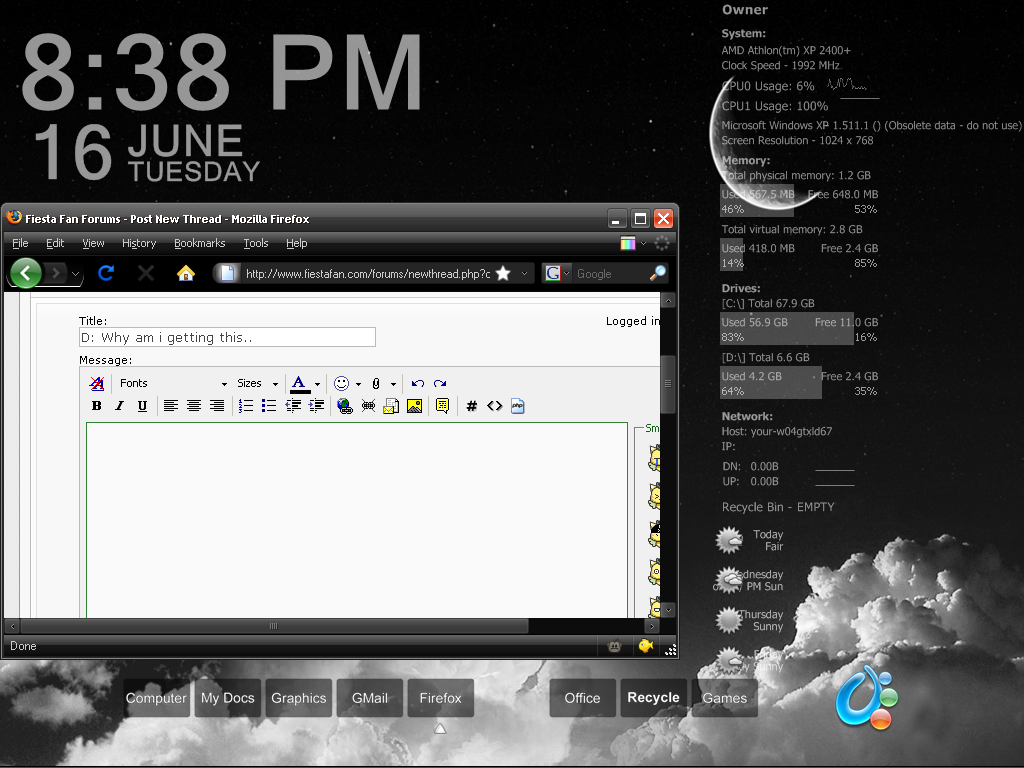Insert an ordered numbered list
This screenshot has height=768, width=1024.
point(246,406)
